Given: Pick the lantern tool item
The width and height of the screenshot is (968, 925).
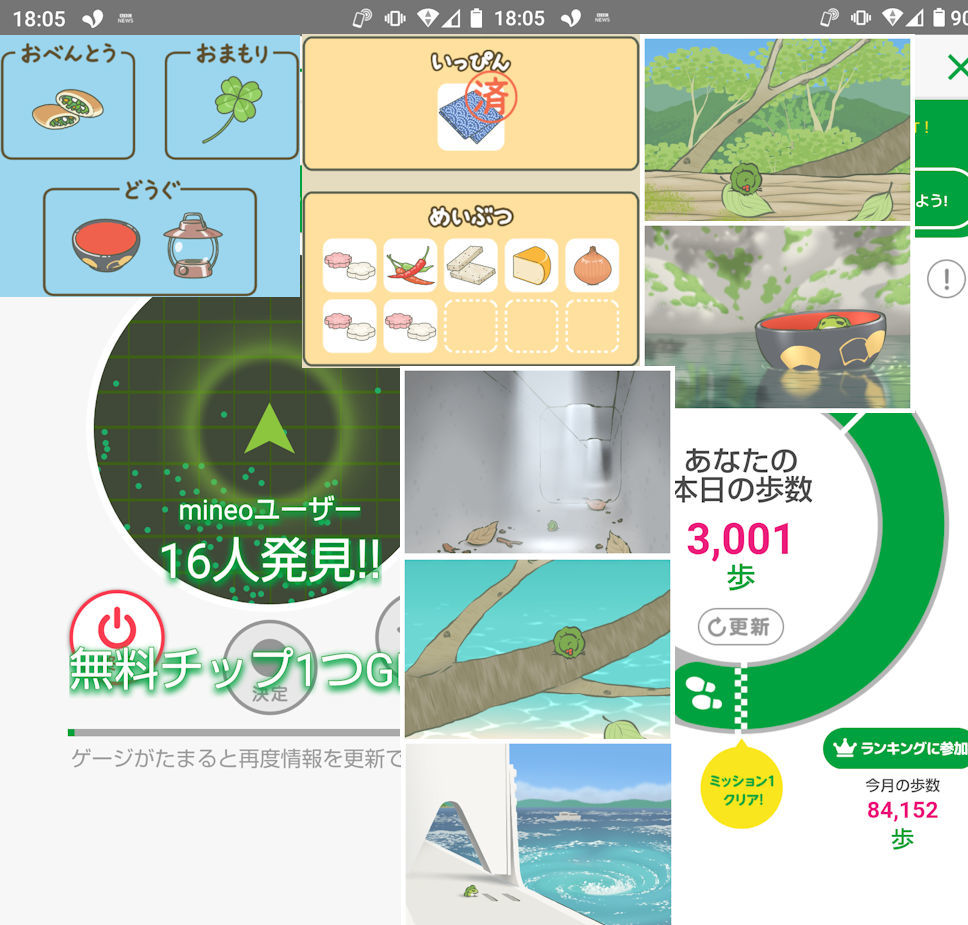Looking at the screenshot, I should tap(193, 245).
